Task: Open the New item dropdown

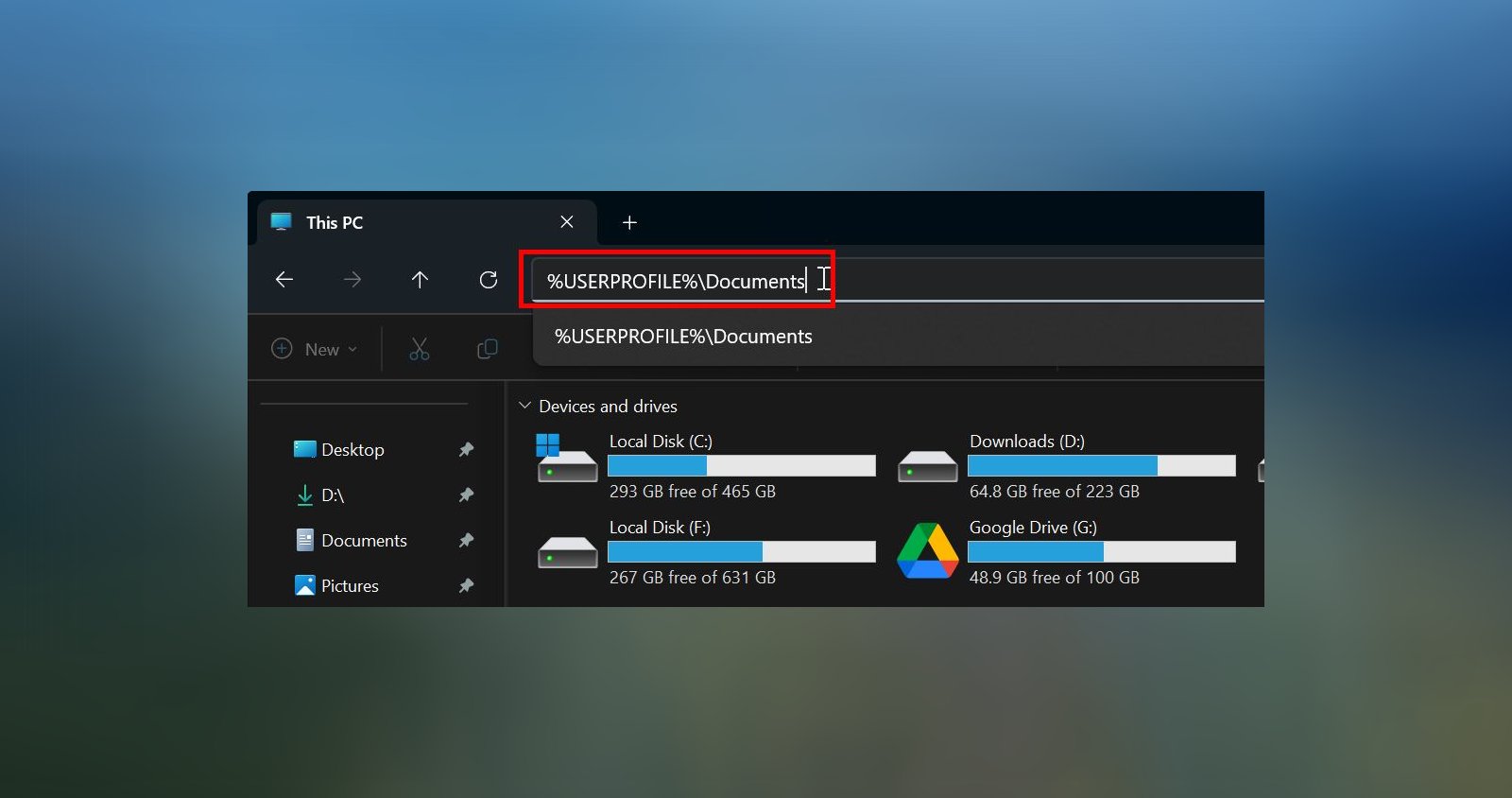Action: [315, 349]
